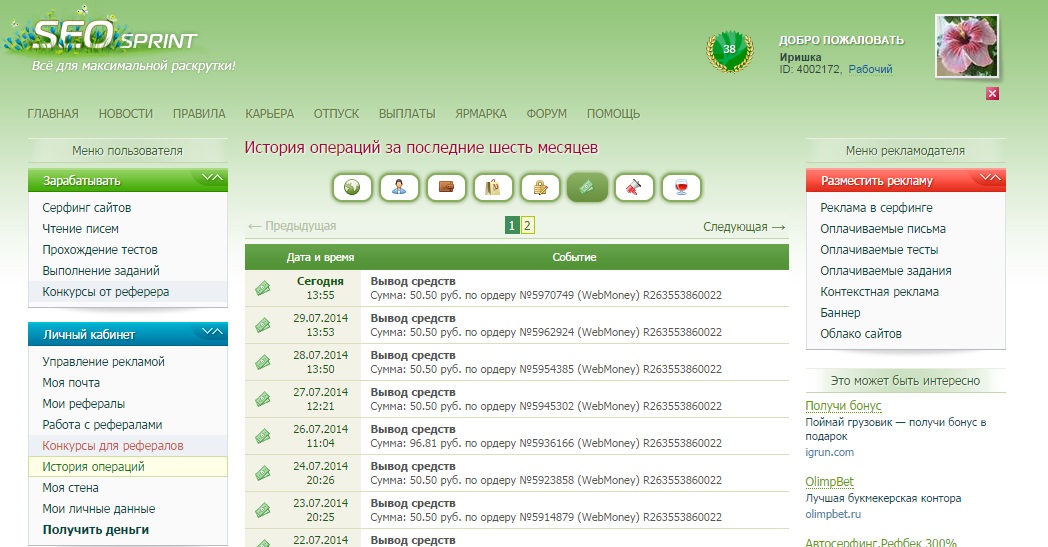The width and height of the screenshot is (1048, 547).
Task: Open Моя стена
Action: [x=70, y=487]
